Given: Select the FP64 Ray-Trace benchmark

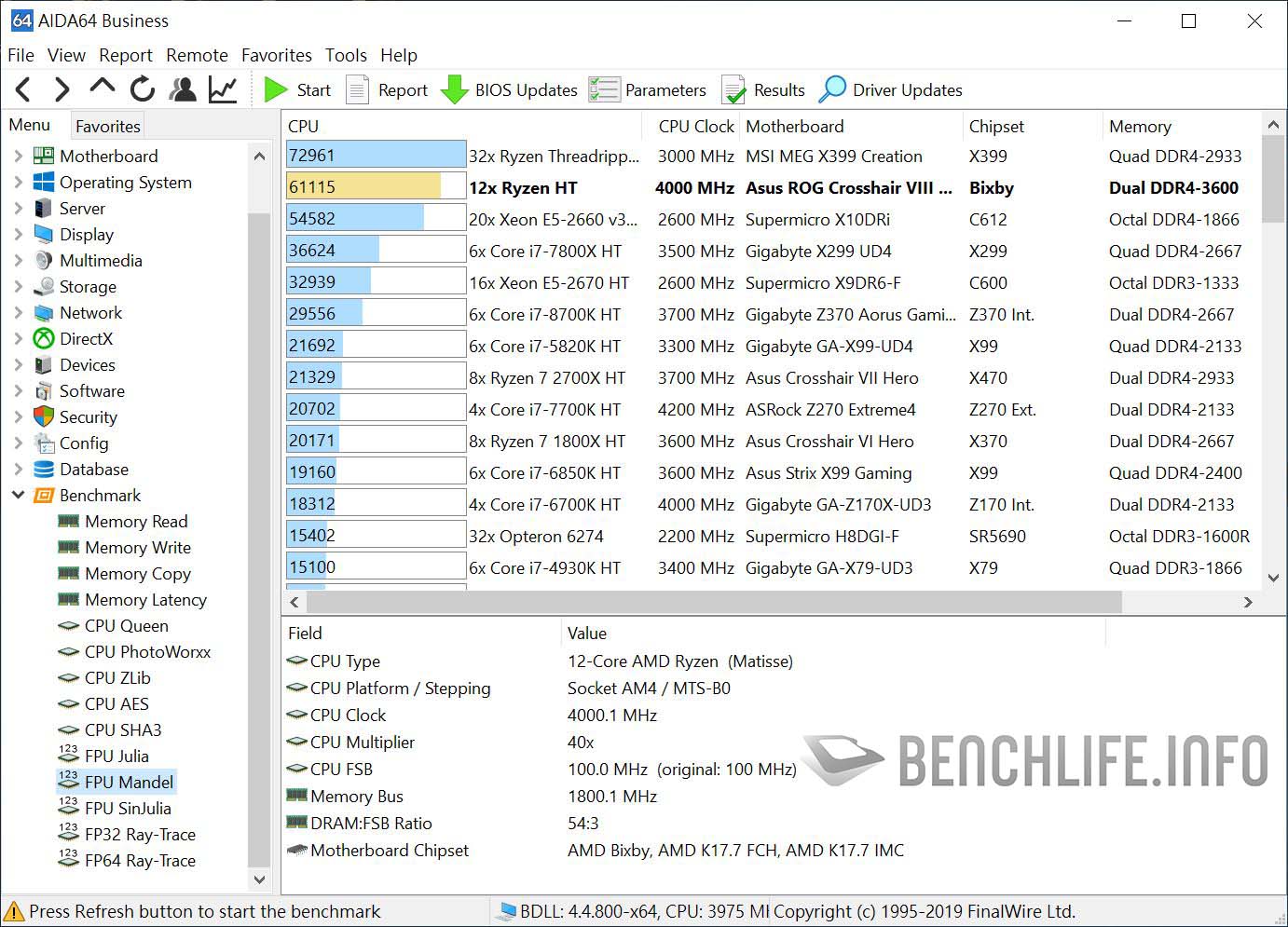Looking at the screenshot, I should (140, 860).
